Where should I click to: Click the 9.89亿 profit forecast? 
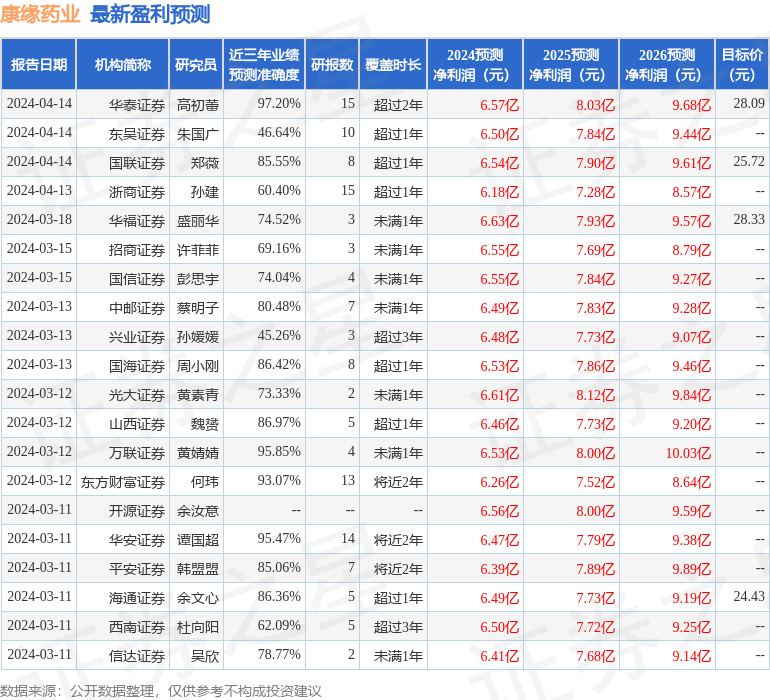tap(691, 569)
